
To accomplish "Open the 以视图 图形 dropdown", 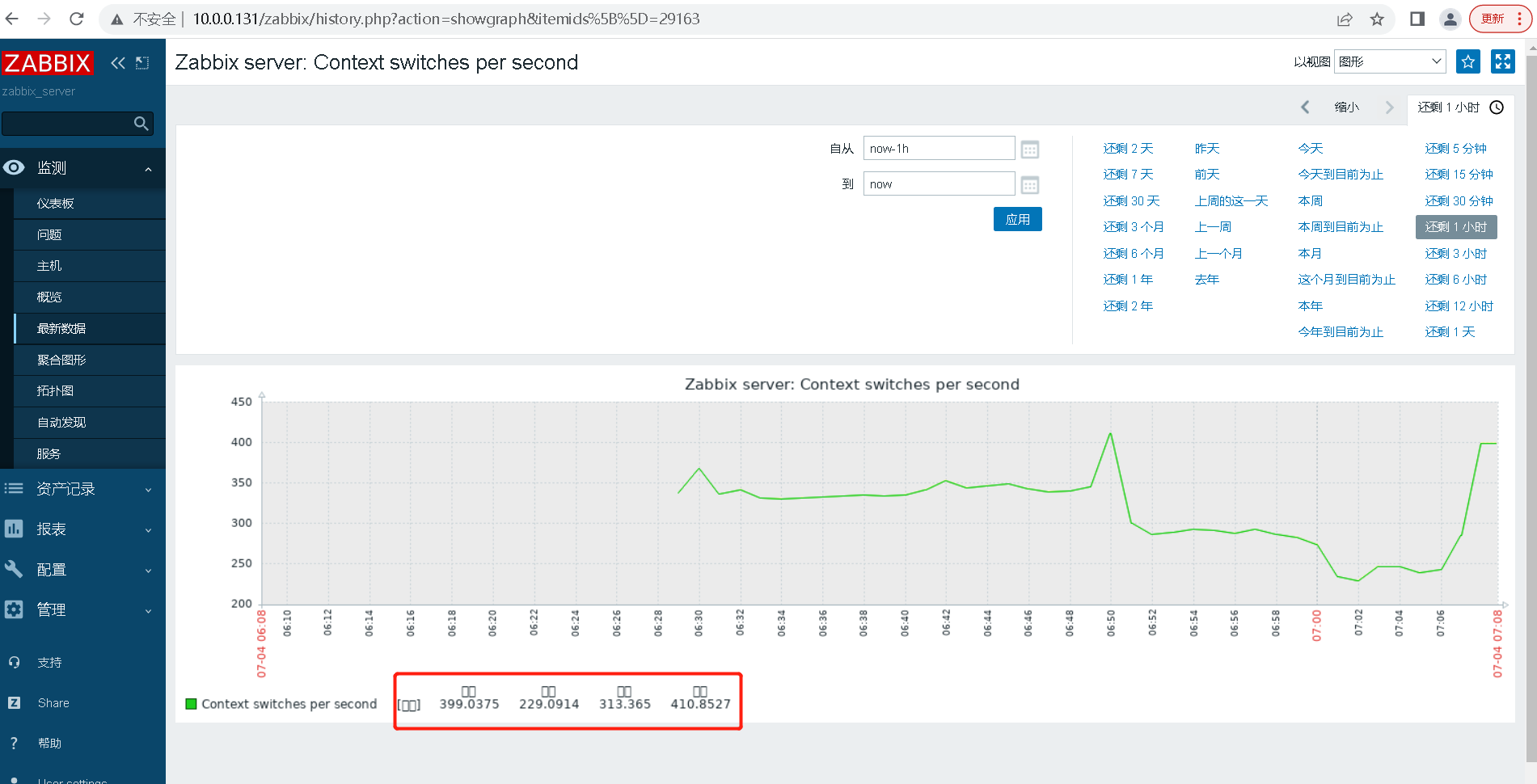I will (x=1390, y=61).
